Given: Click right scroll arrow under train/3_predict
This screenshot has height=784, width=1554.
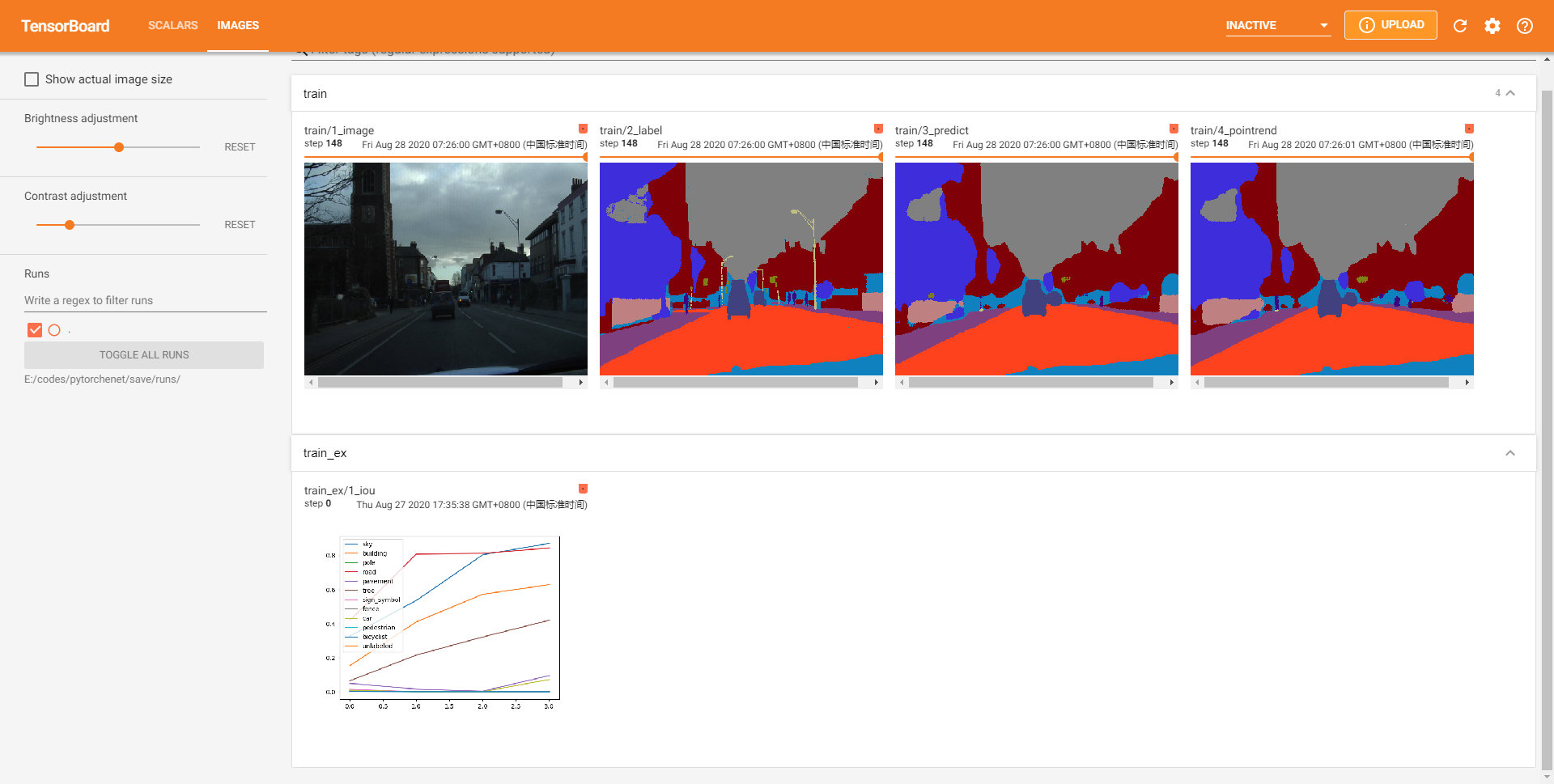Looking at the screenshot, I should (x=1172, y=383).
